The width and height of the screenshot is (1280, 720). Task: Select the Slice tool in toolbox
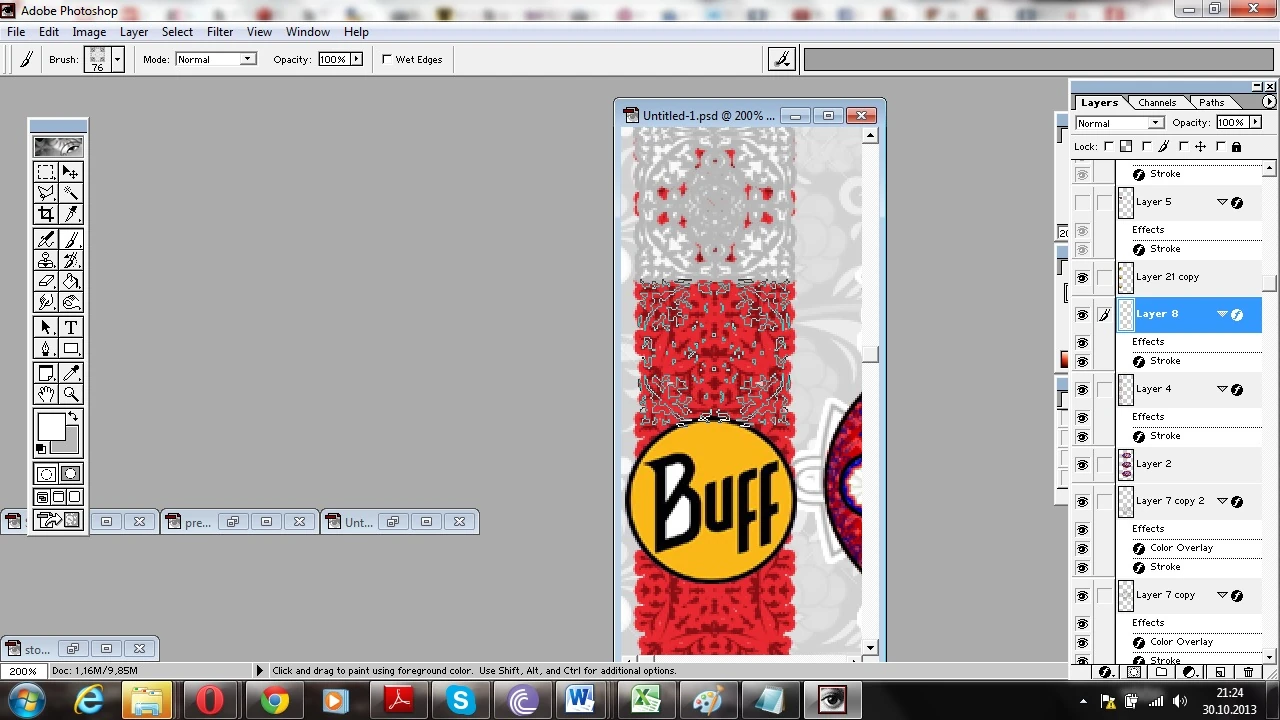pos(70,214)
